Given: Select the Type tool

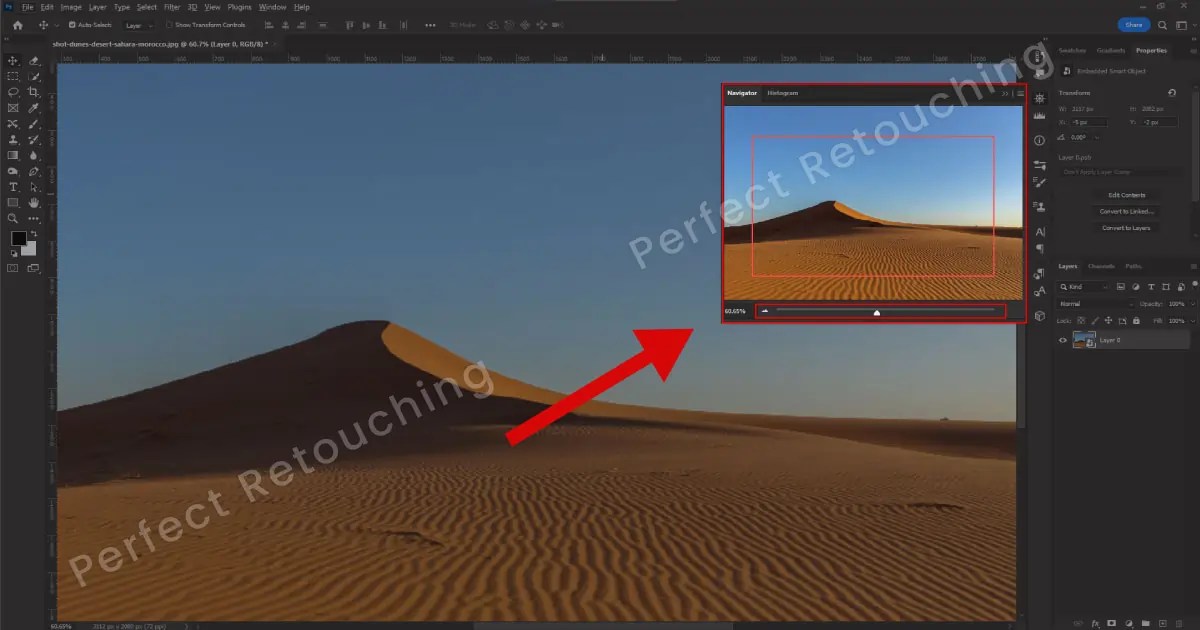Looking at the screenshot, I should pos(13,186).
